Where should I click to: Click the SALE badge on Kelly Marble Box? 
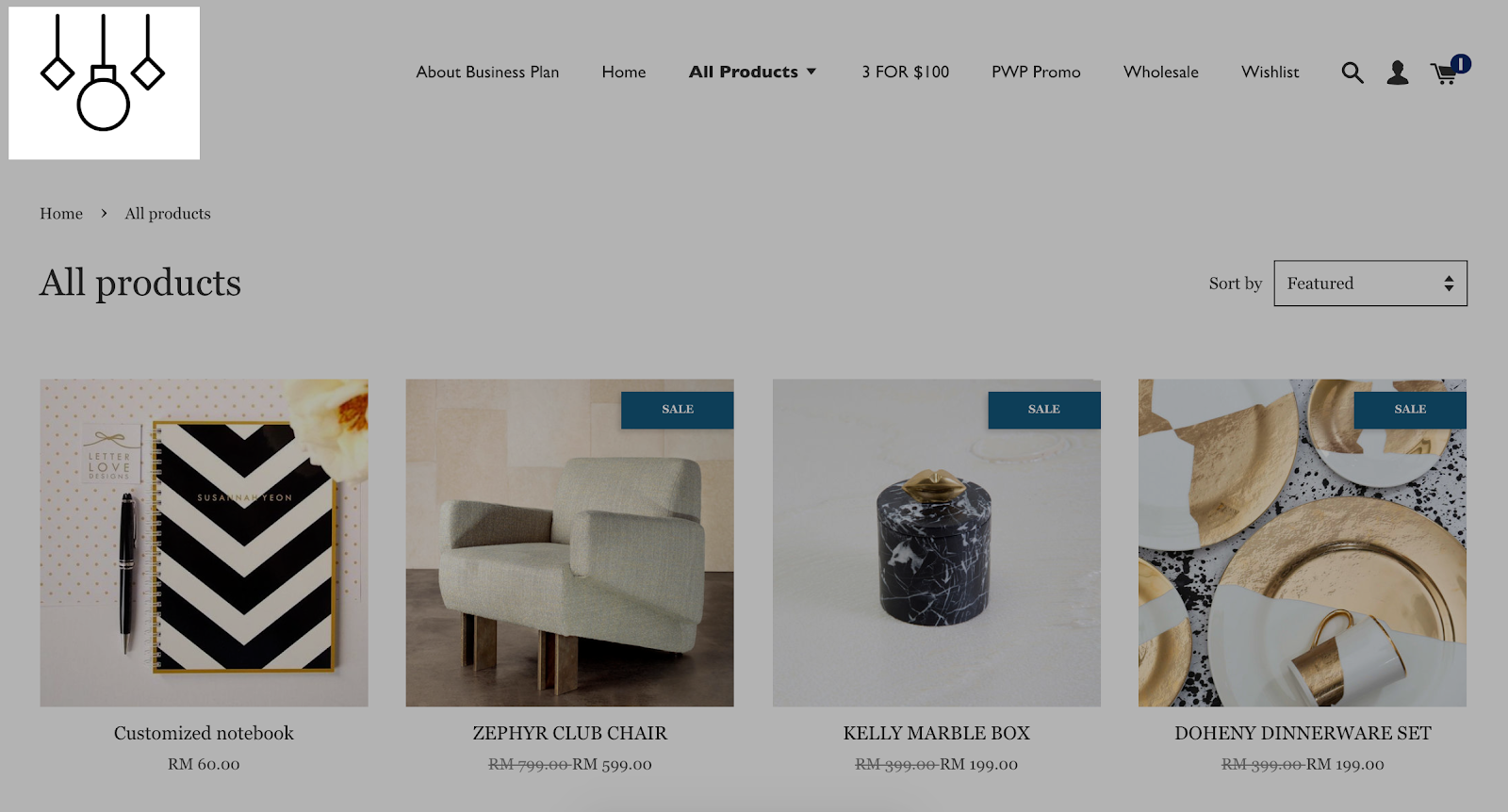tap(1043, 410)
